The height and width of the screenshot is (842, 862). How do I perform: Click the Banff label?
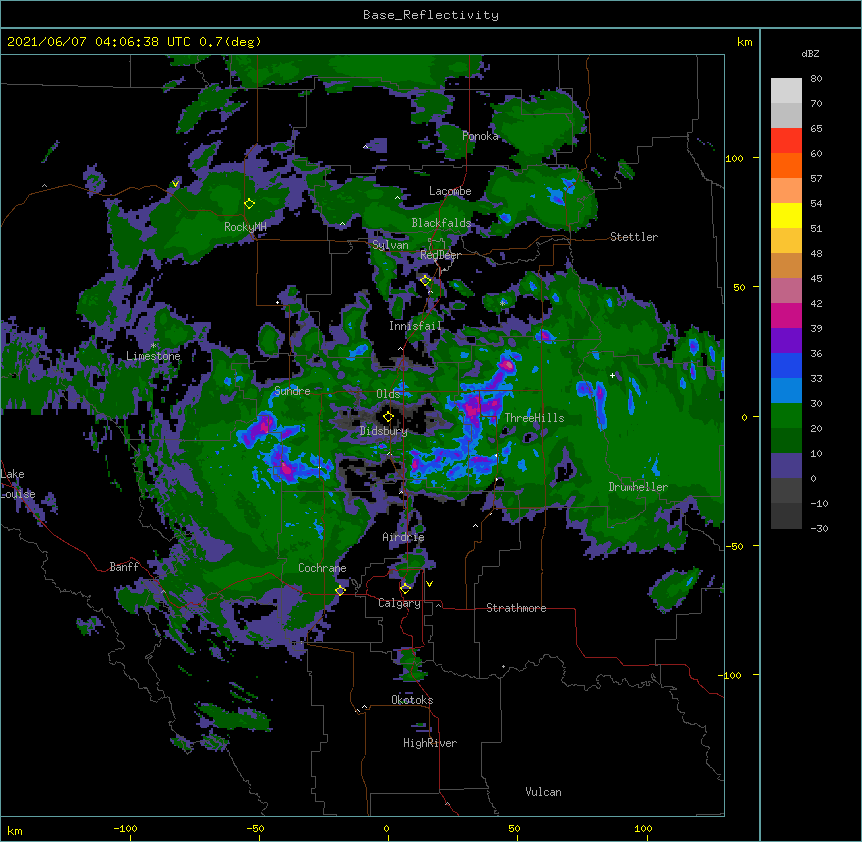[124, 567]
